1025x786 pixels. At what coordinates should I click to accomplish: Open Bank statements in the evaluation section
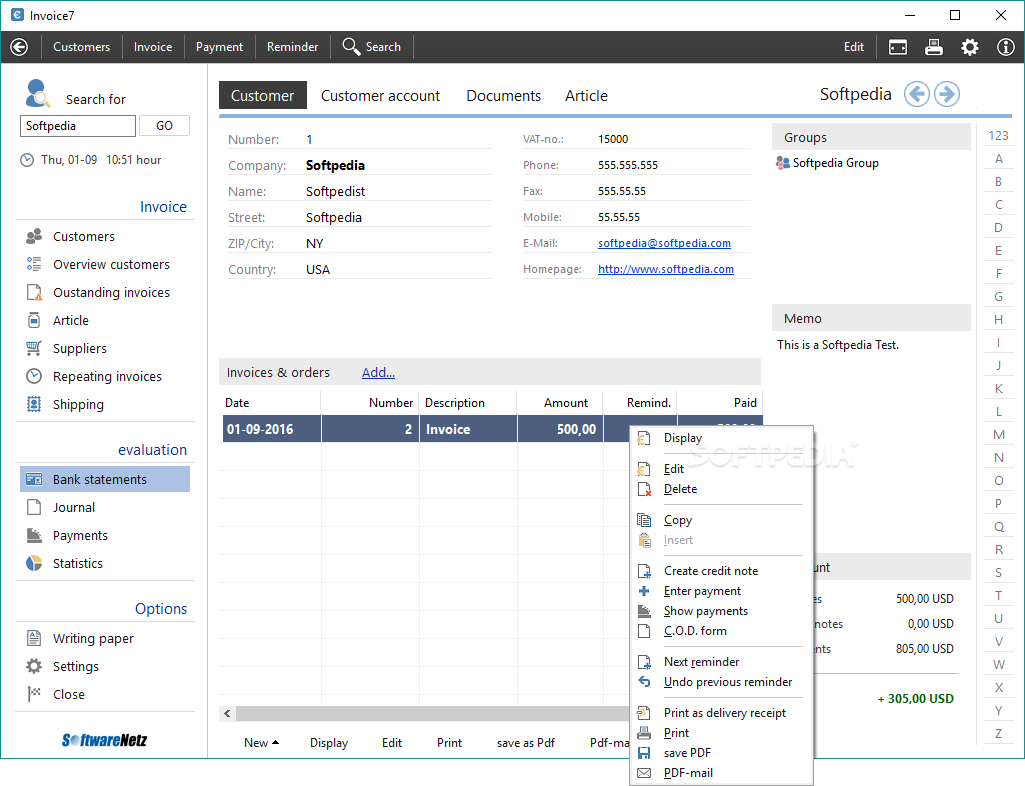click(x=105, y=479)
